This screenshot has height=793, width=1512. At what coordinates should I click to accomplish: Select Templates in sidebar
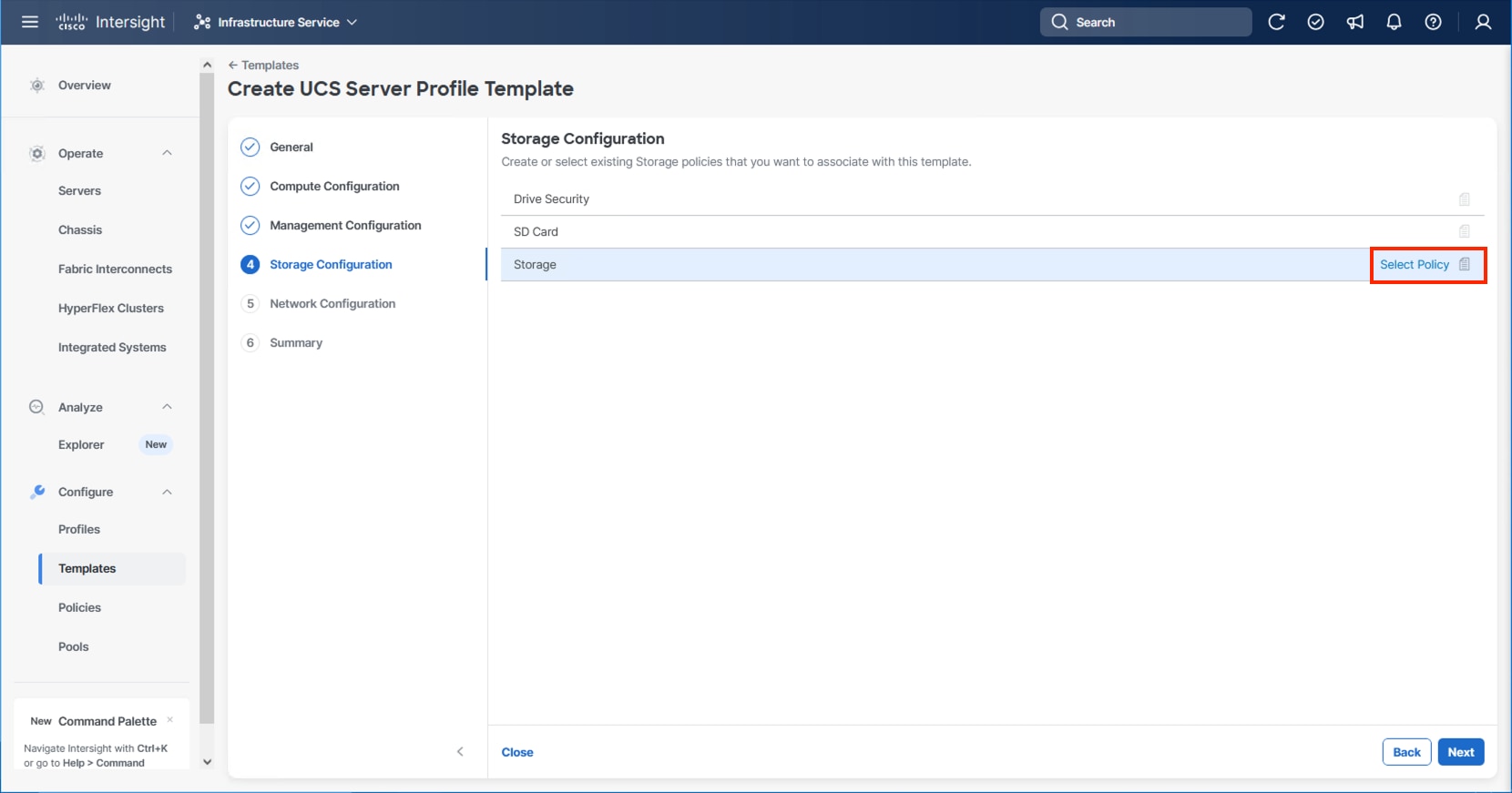coord(112,568)
